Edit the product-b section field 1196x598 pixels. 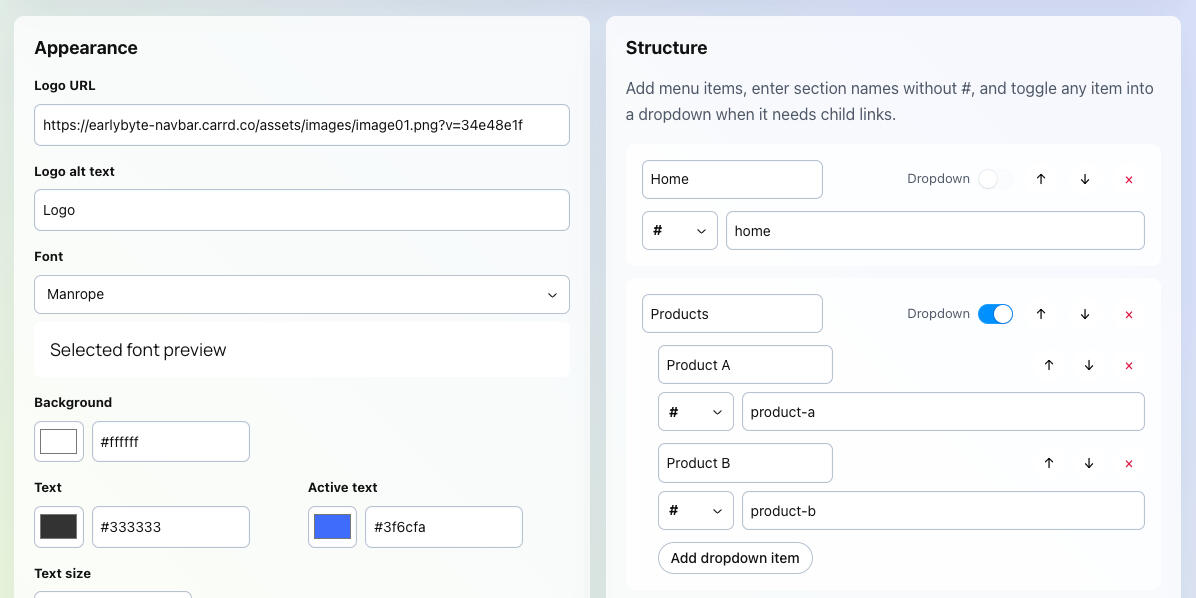[944, 511]
